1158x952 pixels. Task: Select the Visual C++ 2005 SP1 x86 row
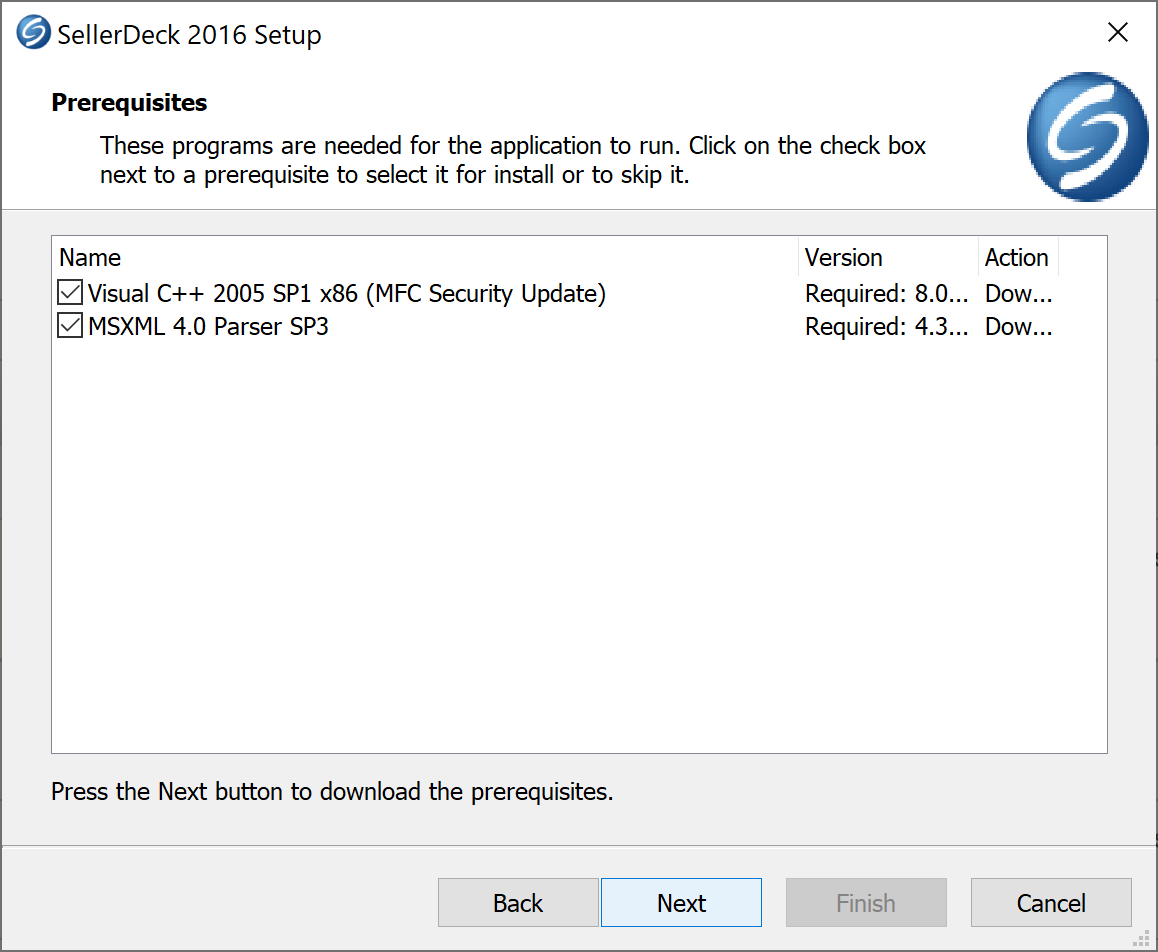point(346,294)
